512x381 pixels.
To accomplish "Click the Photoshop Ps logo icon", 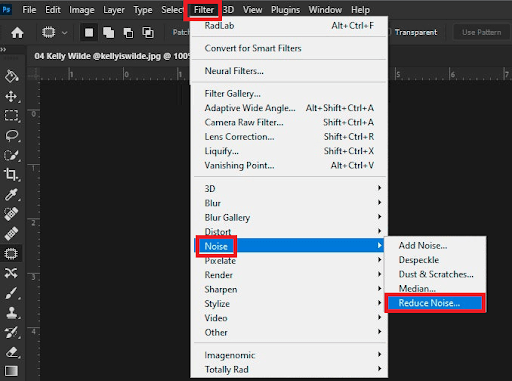I will click(x=6, y=9).
